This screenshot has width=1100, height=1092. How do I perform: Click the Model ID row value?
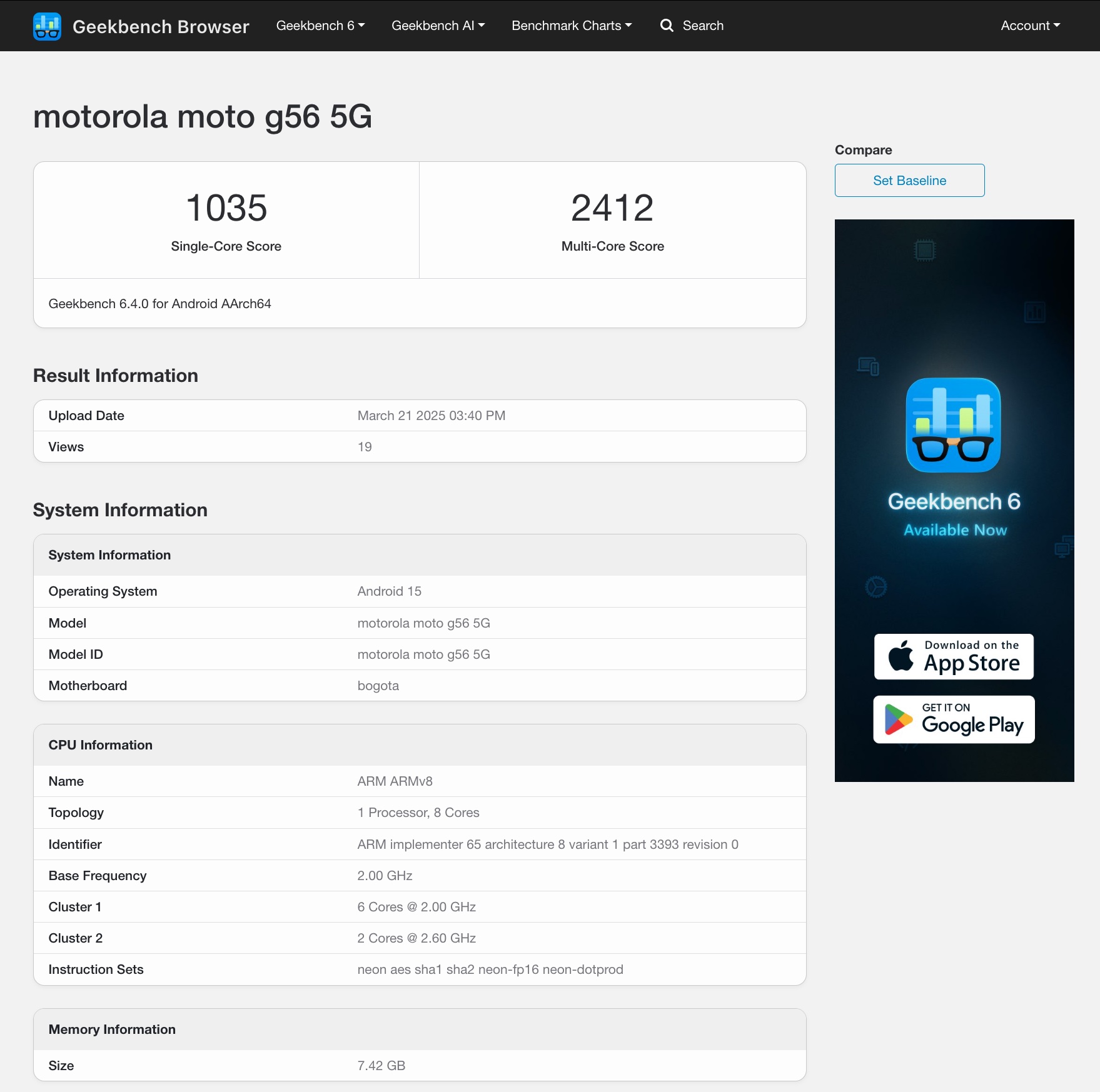pyautogui.click(x=424, y=654)
